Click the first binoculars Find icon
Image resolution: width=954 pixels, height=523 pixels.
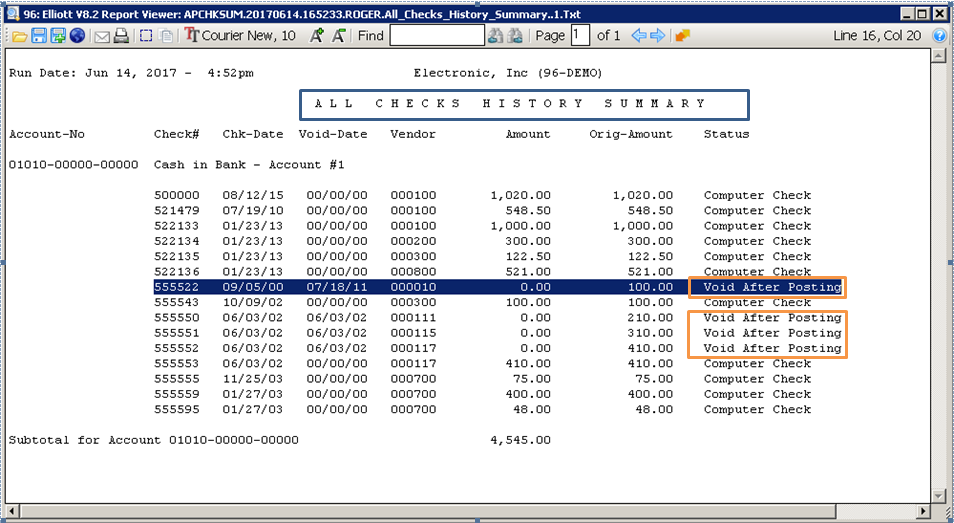pyautogui.click(x=495, y=36)
